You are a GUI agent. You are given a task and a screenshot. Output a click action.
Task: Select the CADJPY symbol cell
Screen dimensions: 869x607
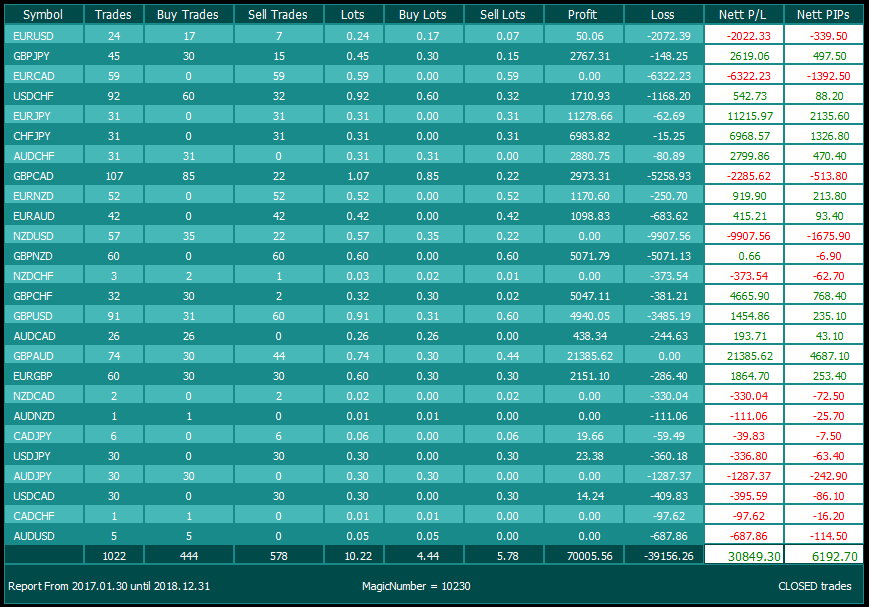[44, 436]
